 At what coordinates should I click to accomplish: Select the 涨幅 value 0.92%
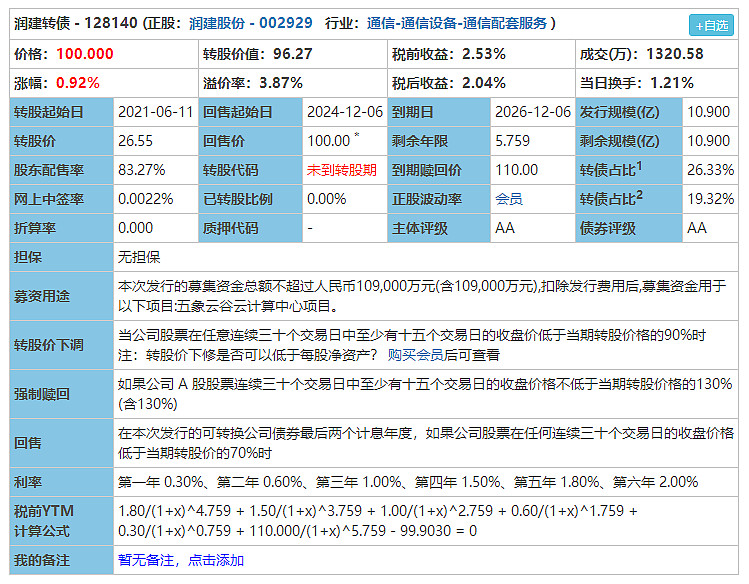[x=78, y=83]
